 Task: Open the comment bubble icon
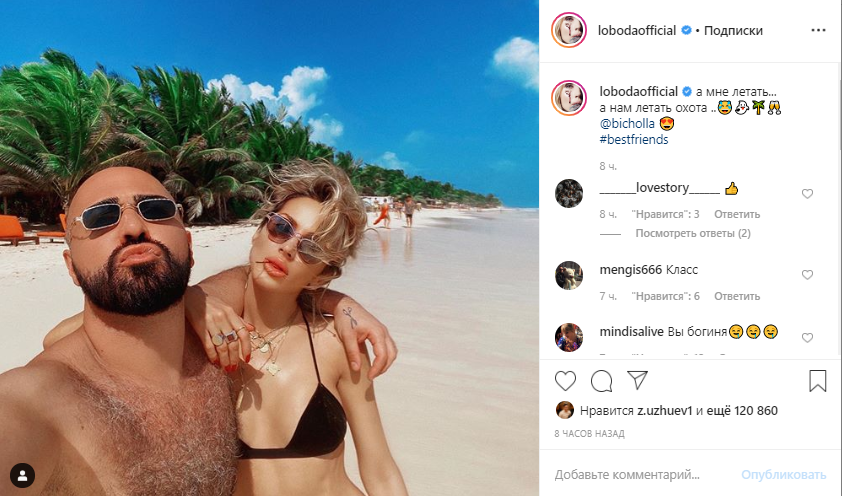coord(601,381)
